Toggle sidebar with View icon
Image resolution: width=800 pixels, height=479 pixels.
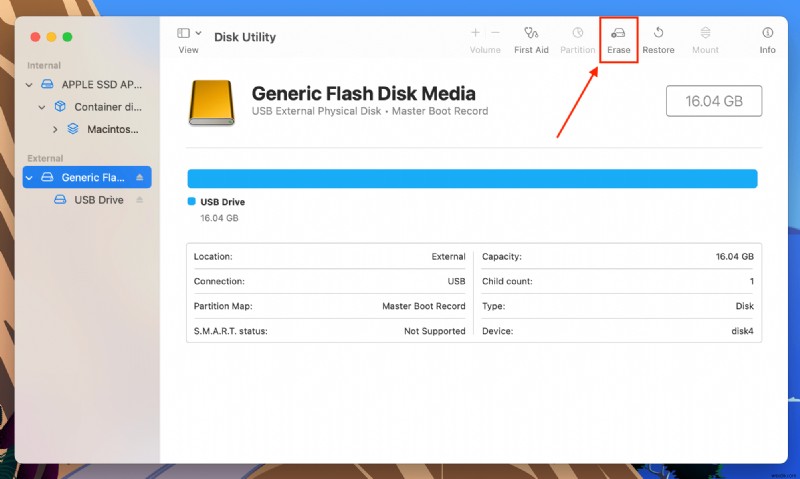(183, 33)
